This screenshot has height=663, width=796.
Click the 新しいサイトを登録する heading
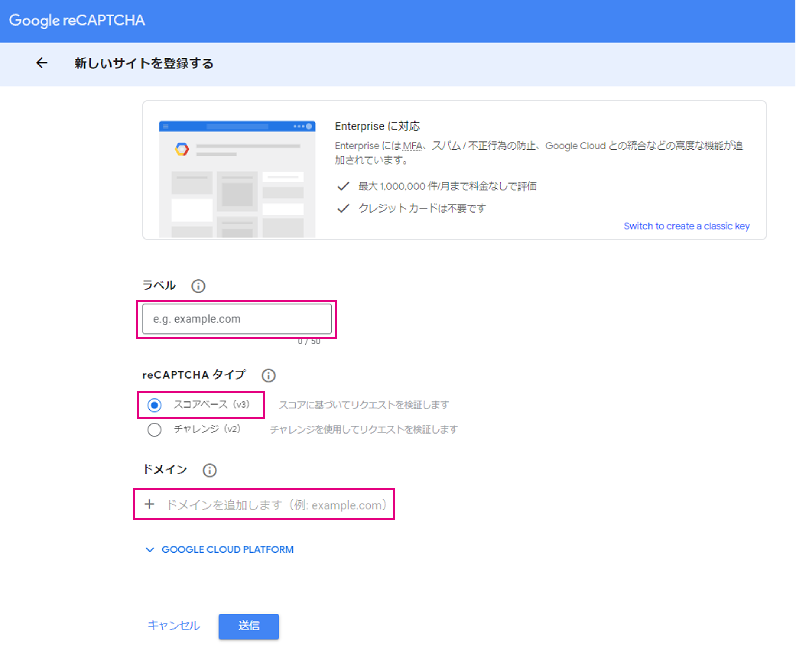point(144,63)
